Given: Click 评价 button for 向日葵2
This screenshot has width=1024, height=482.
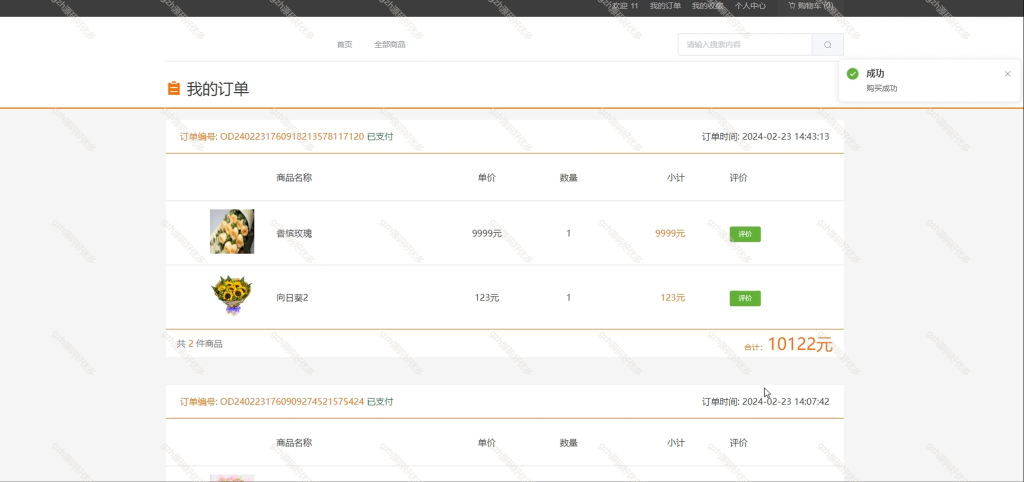Looking at the screenshot, I should coord(745,298).
